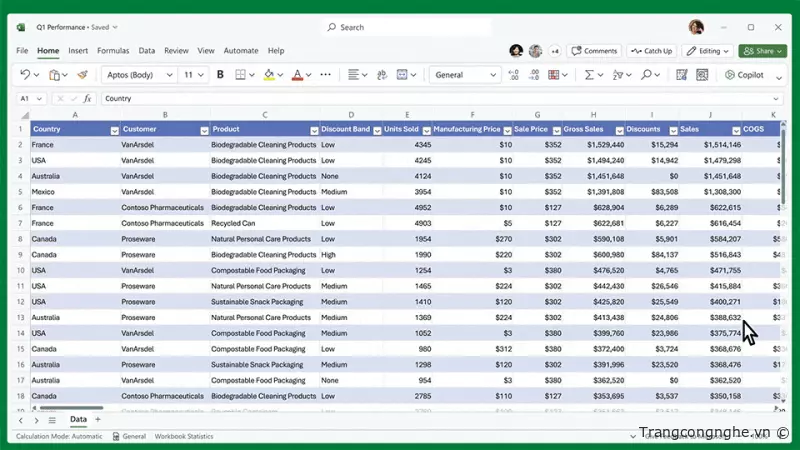Click the Catch Up button
800x450 pixels.
[651, 51]
